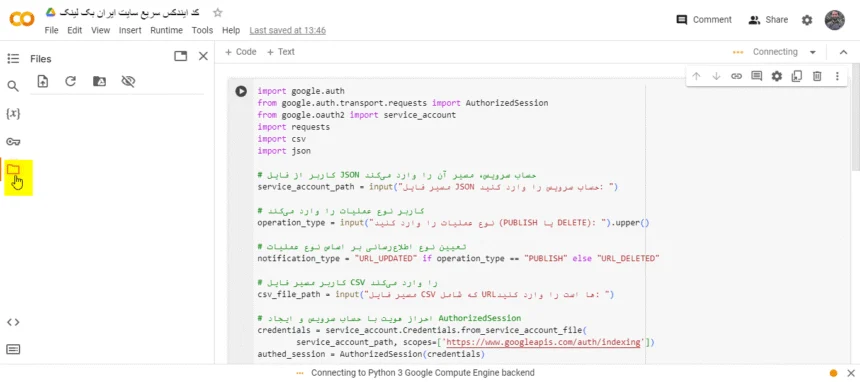Collapse the header with chevron
Screen dimensions: 860x382
pos(844,52)
